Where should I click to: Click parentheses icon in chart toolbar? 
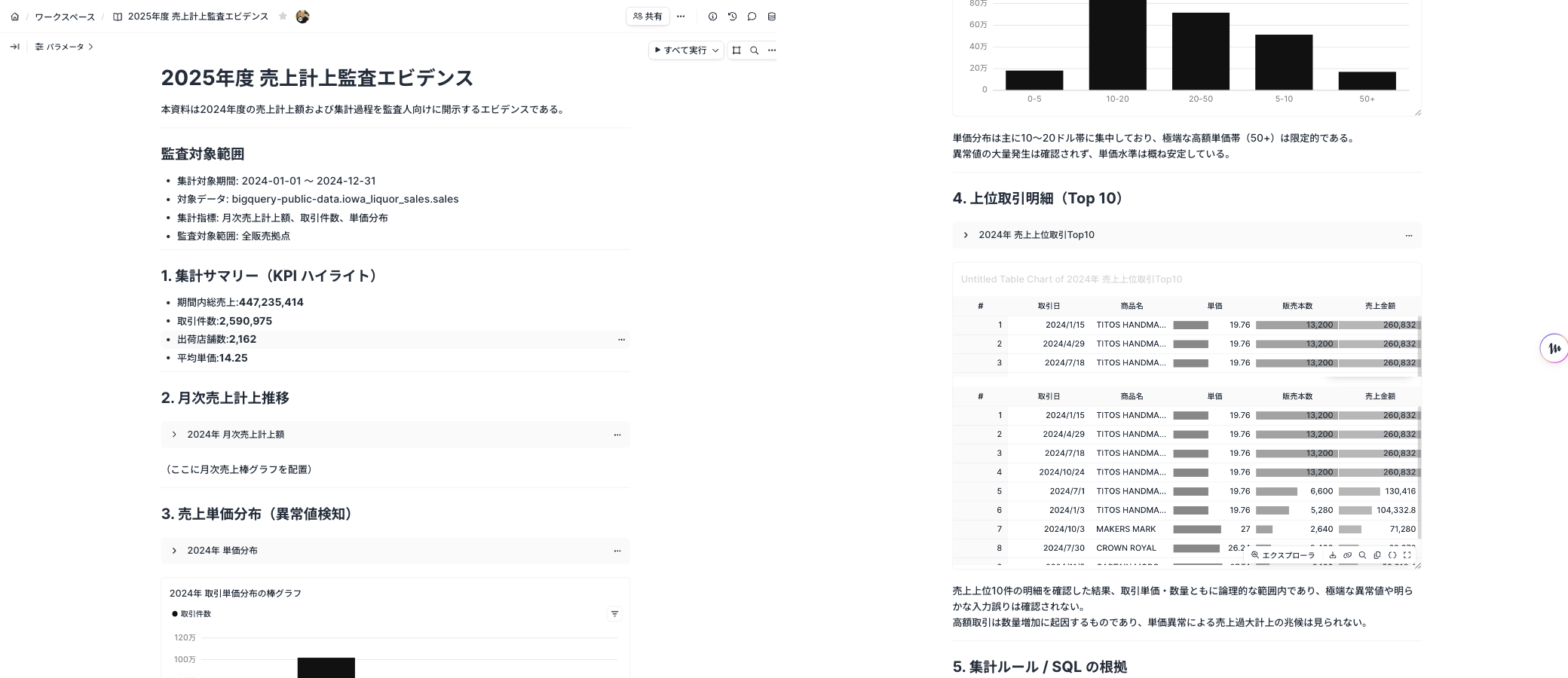pos(1392,555)
